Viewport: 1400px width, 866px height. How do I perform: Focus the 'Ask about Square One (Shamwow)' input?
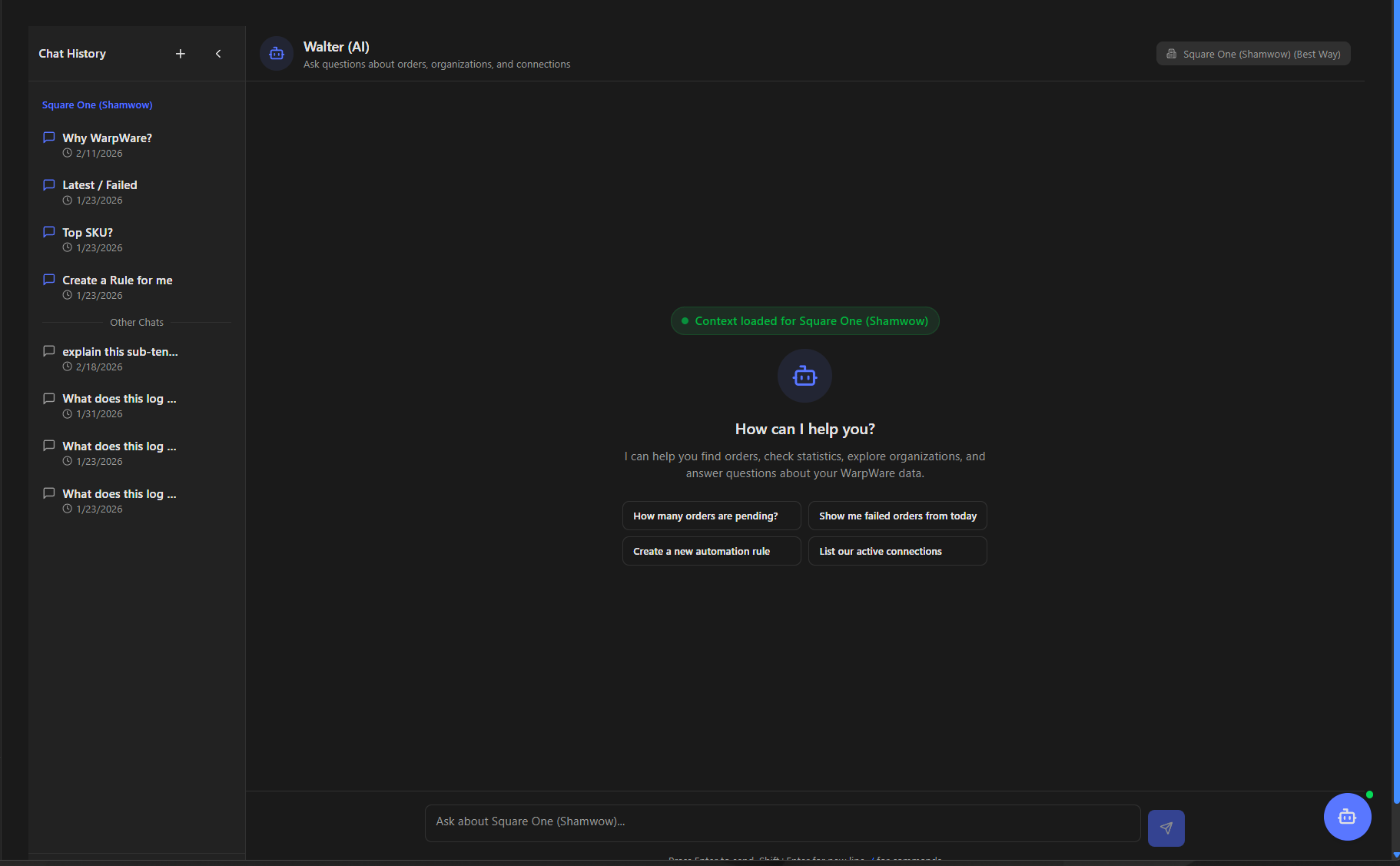[782, 823]
